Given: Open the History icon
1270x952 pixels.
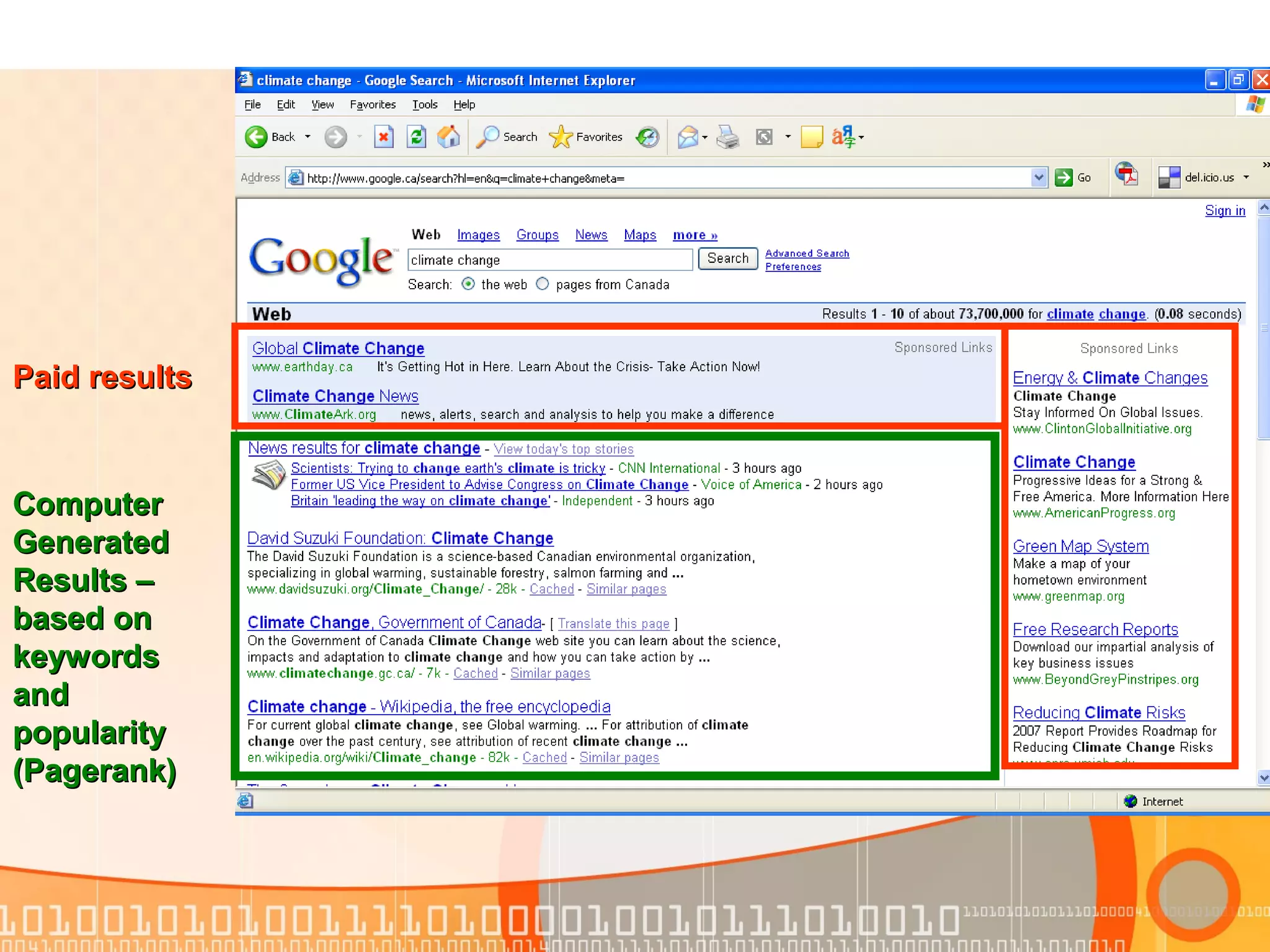Looking at the screenshot, I should tap(648, 137).
